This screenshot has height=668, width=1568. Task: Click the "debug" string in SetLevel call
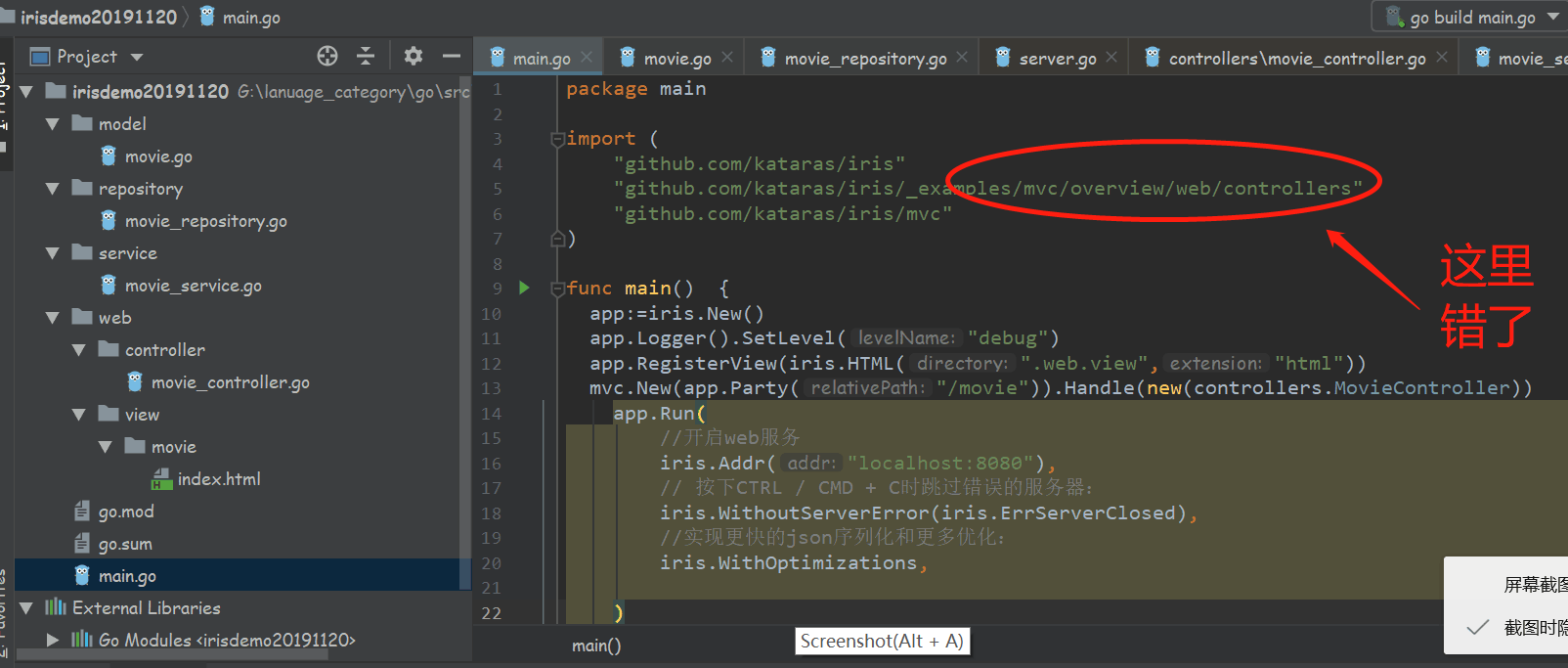[1008, 337]
